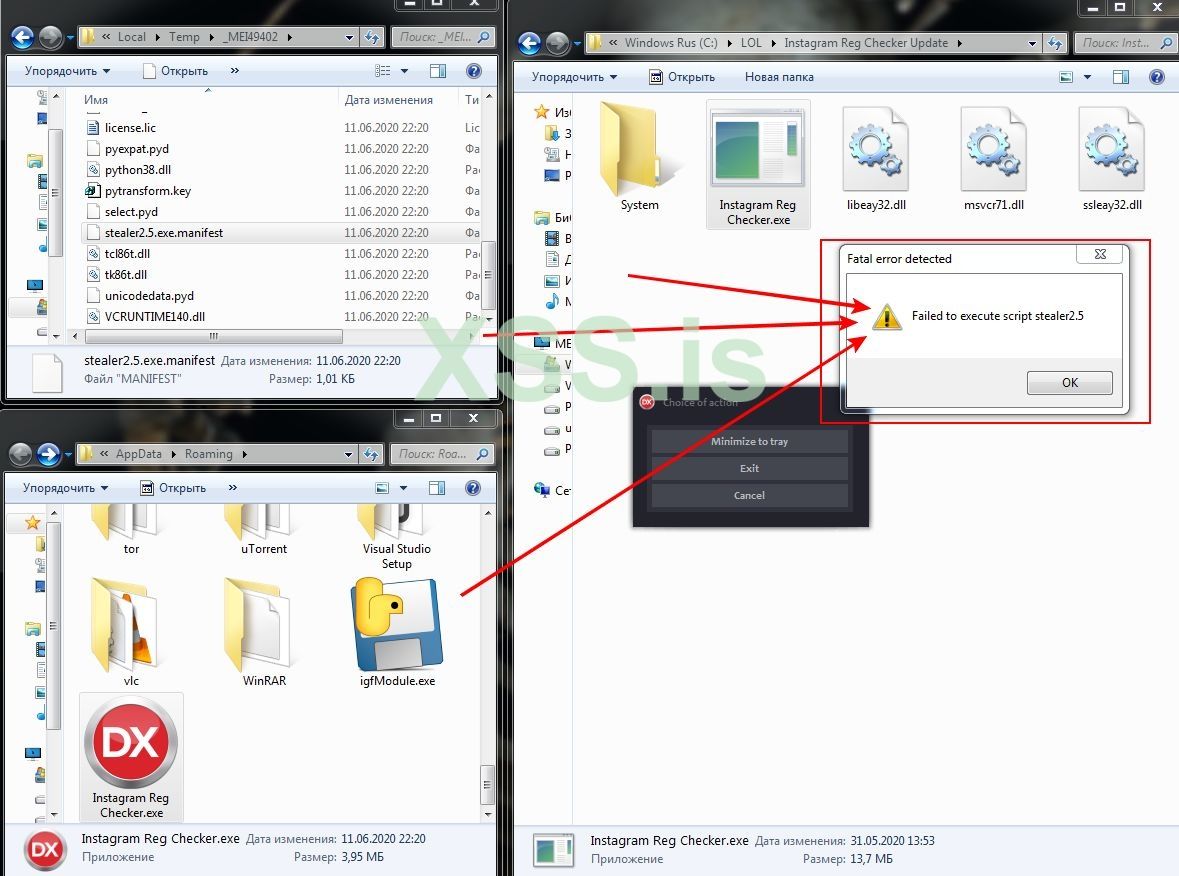Sort by Дата изменения column header
The image size is (1179, 876).
tap(397, 99)
